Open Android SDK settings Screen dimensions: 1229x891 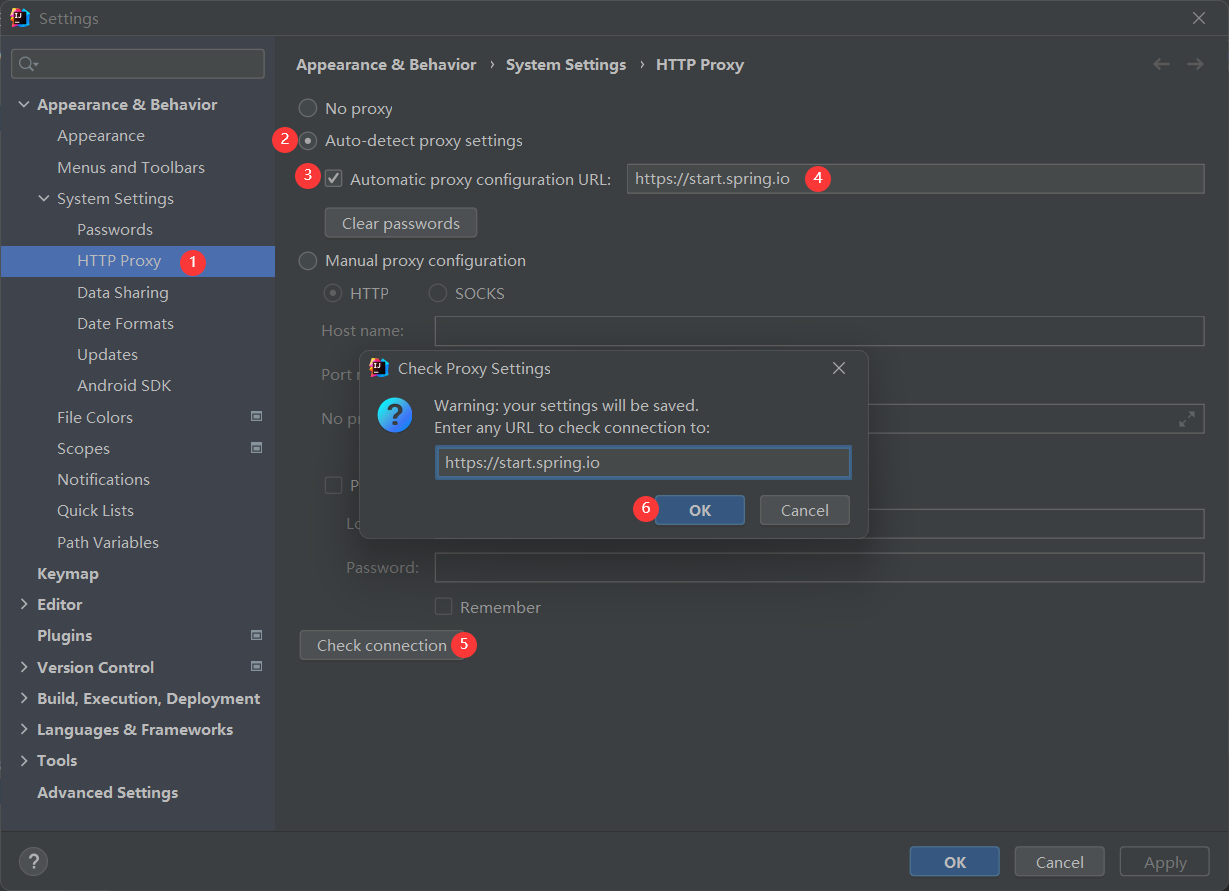[124, 385]
